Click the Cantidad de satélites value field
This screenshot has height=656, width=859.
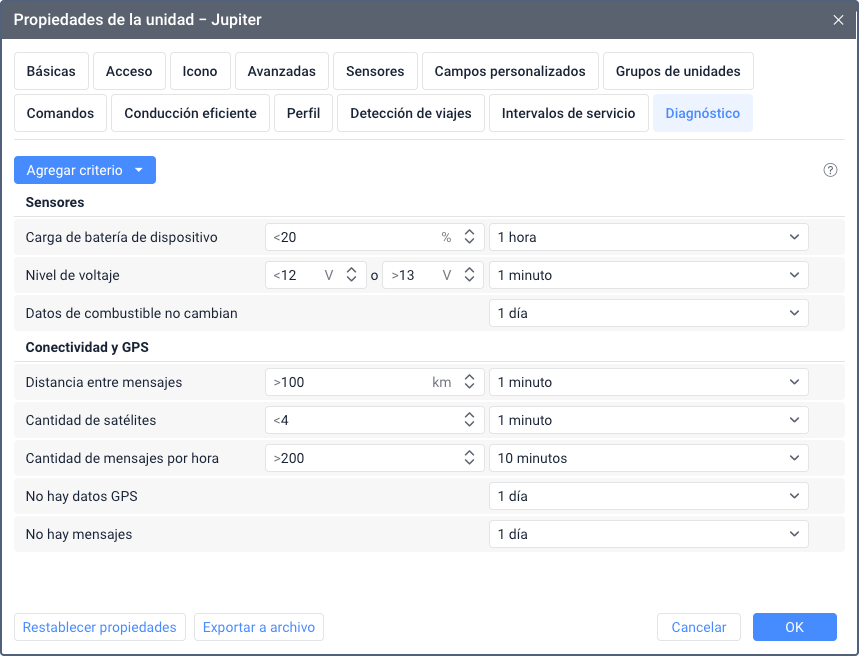pyautogui.click(x=362, y=420)
